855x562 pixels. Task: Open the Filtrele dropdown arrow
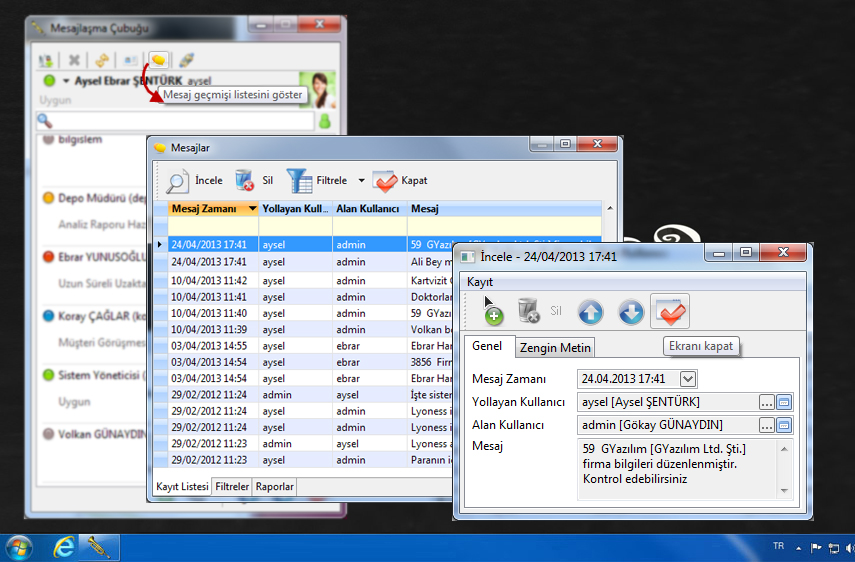pos(358,181)
